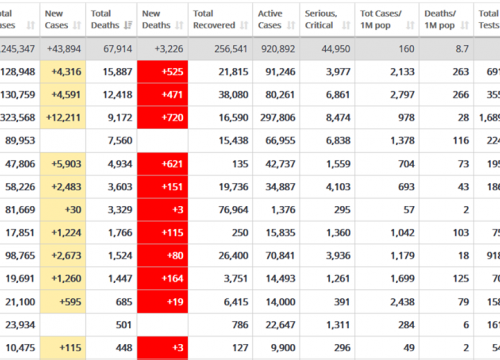Click the Total Recovered header label
Viewport: 500px width, 360px height.
tap(214, 19)
